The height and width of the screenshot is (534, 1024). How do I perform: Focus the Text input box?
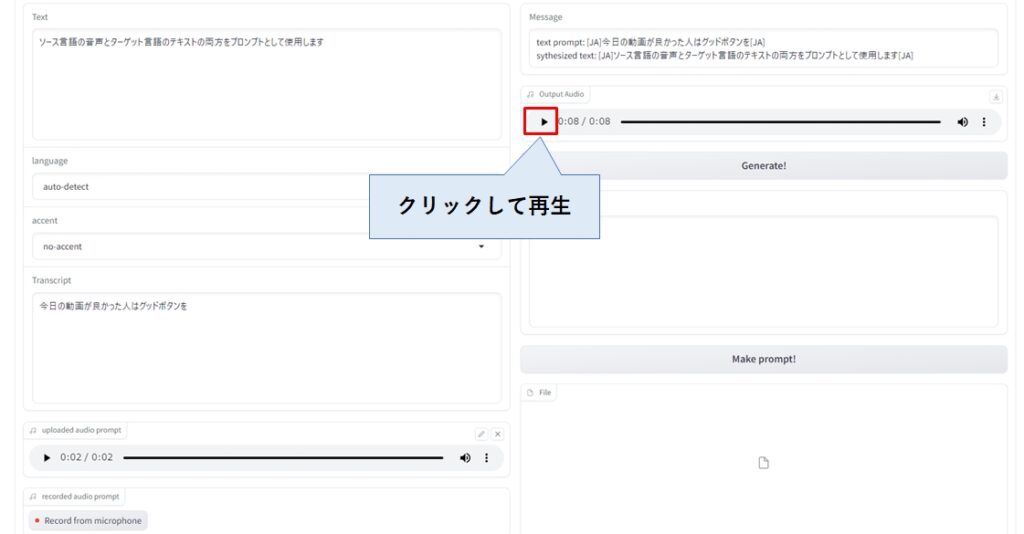pyautogui.click(x=266, y=84)
